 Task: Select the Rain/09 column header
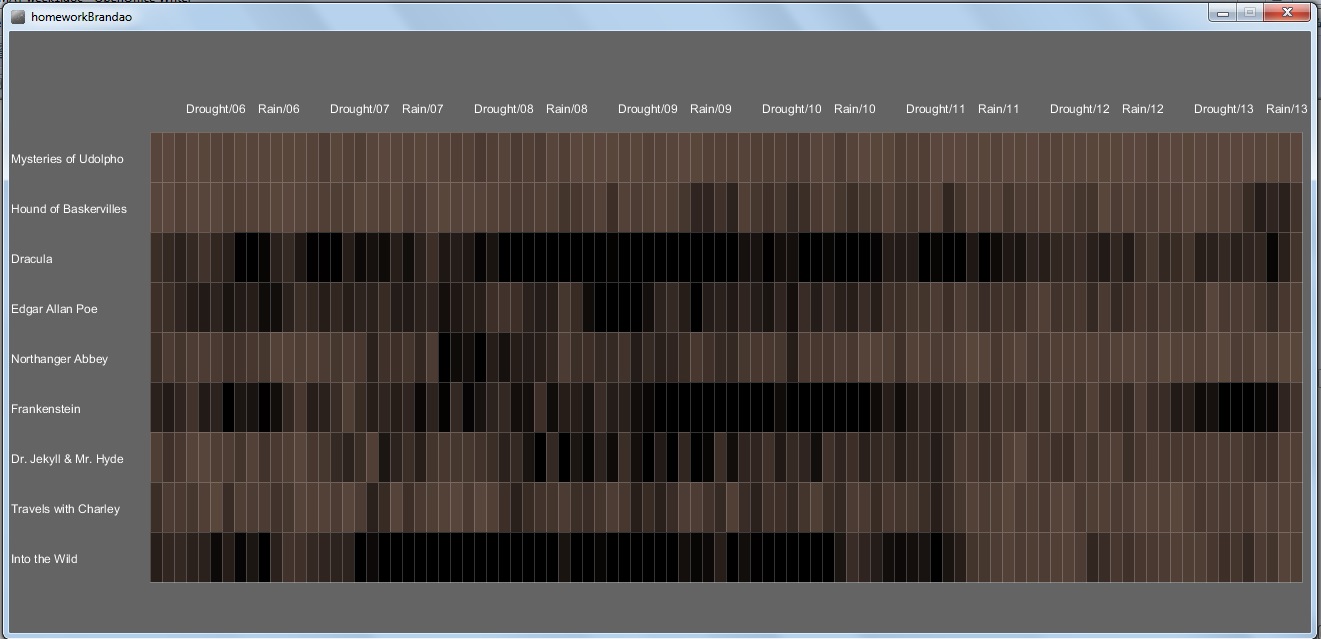(x=710, y=109)
